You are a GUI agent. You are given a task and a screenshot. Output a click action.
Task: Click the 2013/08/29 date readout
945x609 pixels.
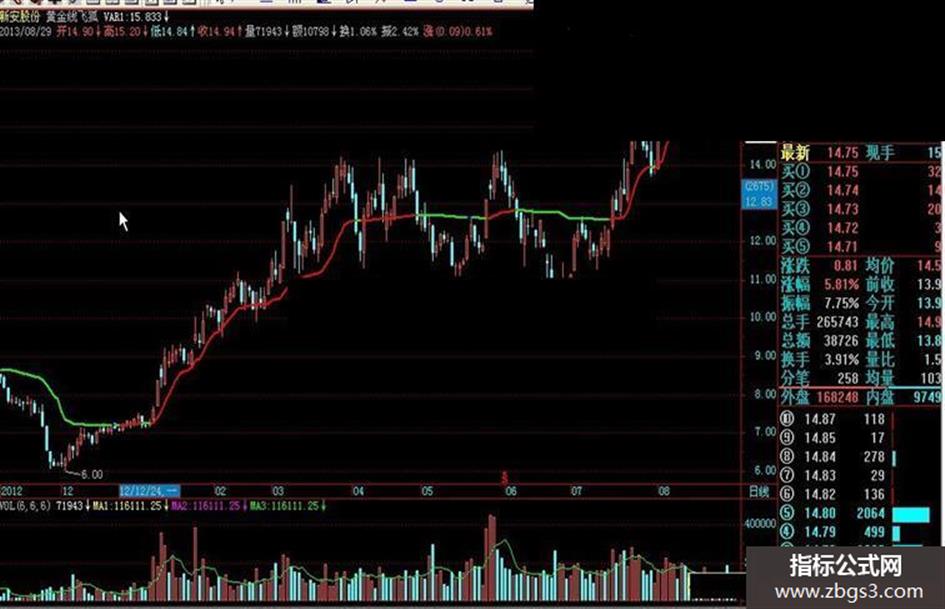(26, 31)
